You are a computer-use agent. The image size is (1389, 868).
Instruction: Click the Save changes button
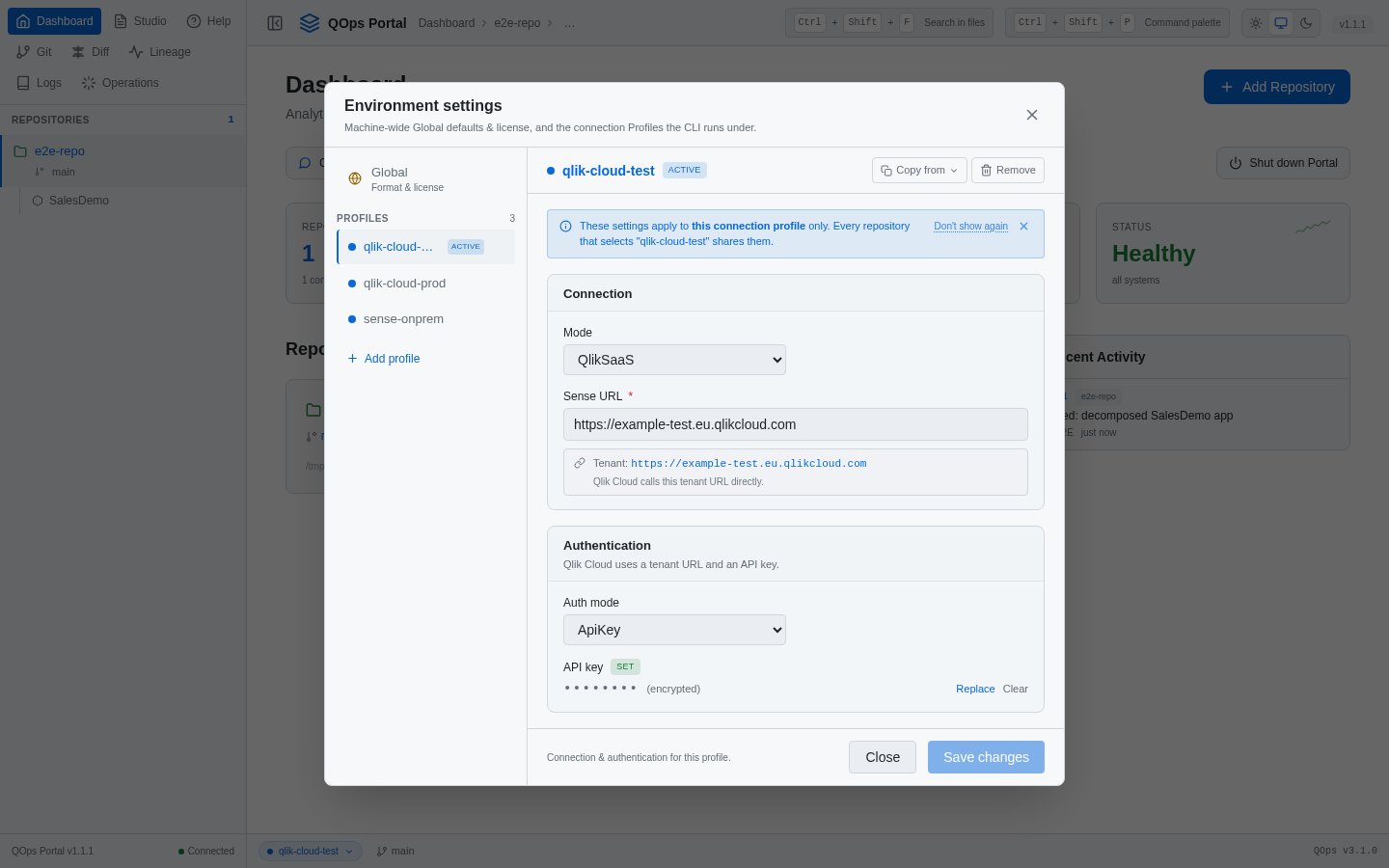click(x=986, y=757)
